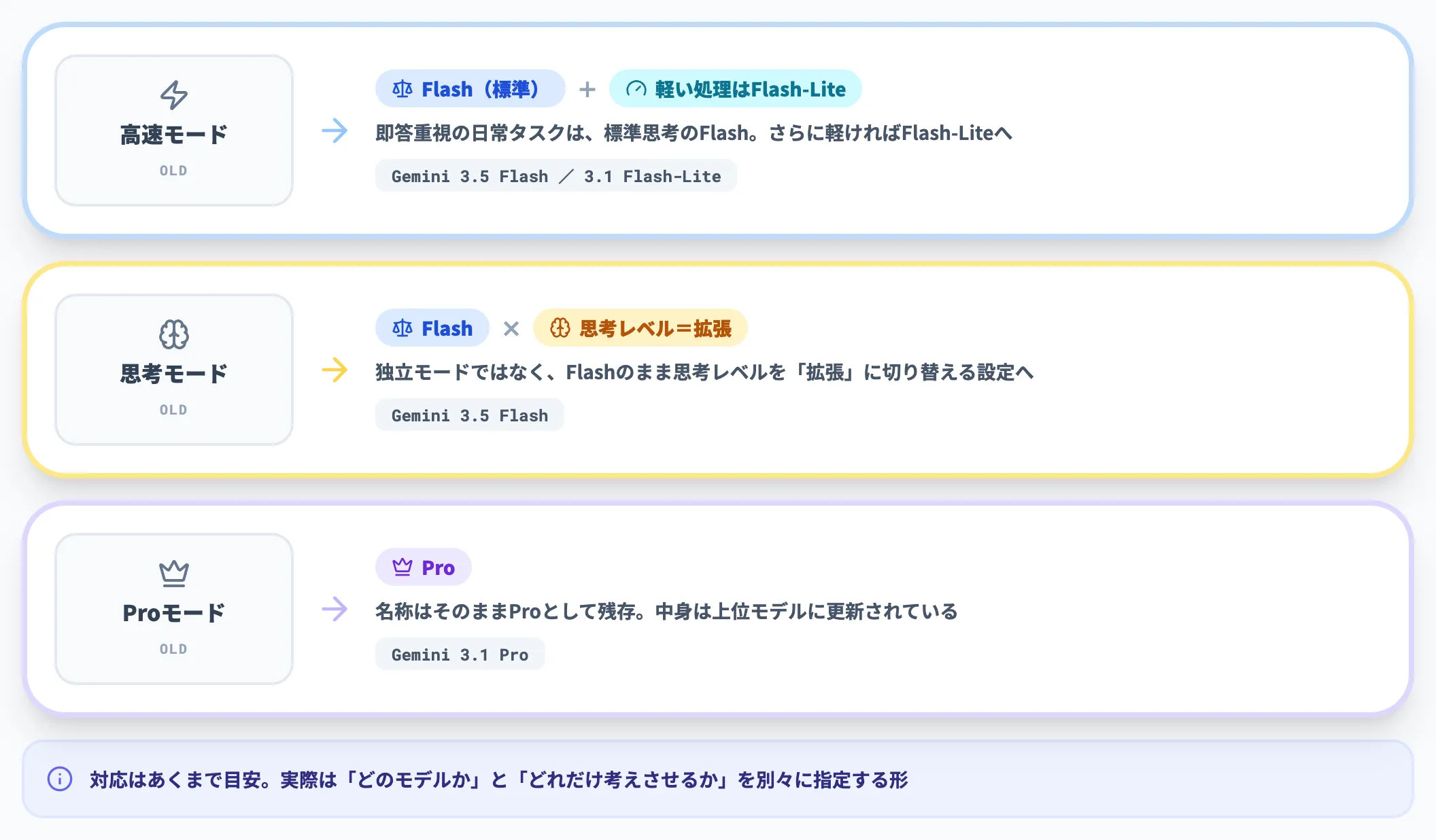Click the Gemini 3.5 Flash ／ 3.1 Flash-Lite chip
1436x840 pixels.
556,176
